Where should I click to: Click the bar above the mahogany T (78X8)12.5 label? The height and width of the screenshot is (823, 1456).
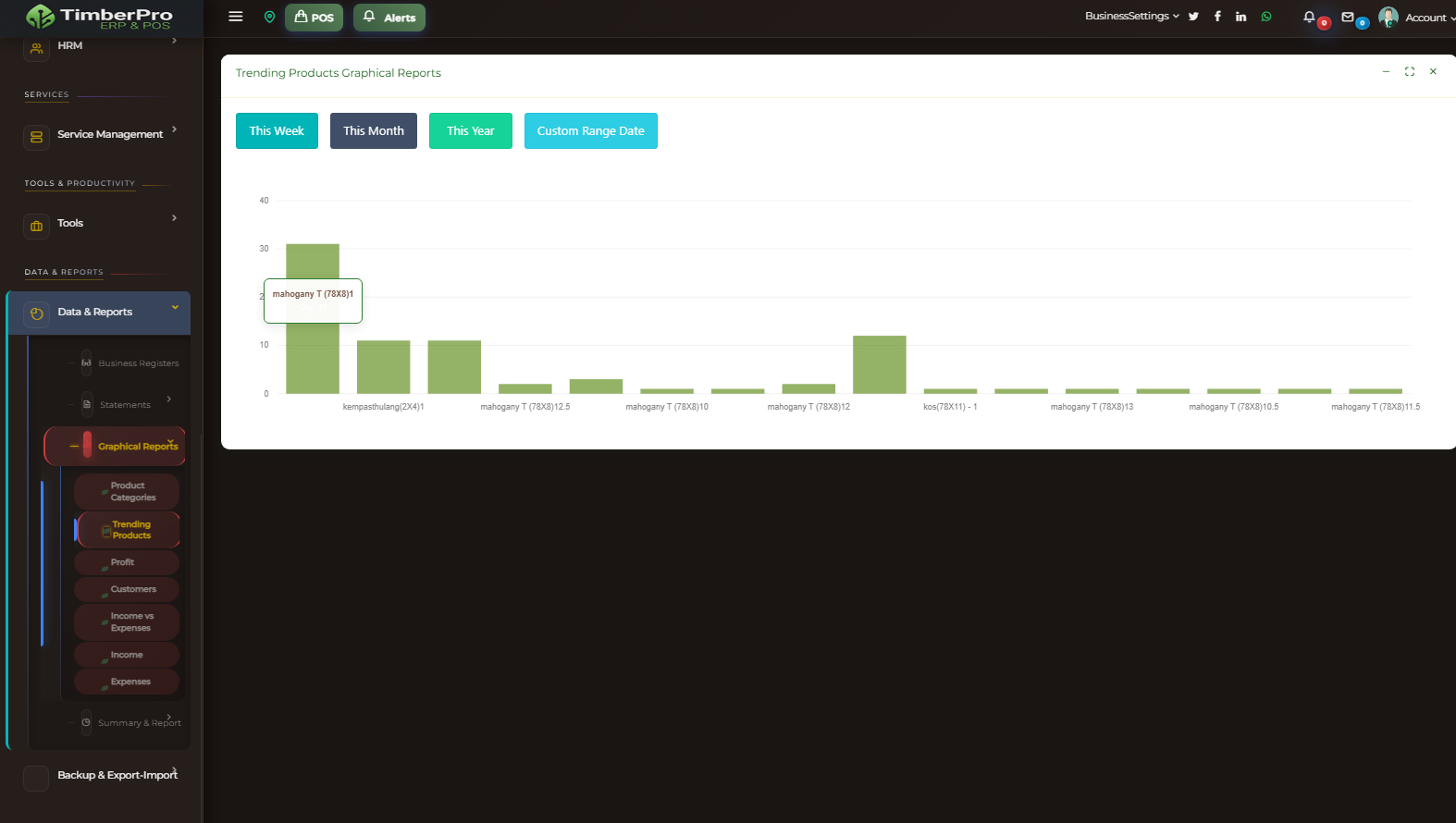[x=525, y=389]
